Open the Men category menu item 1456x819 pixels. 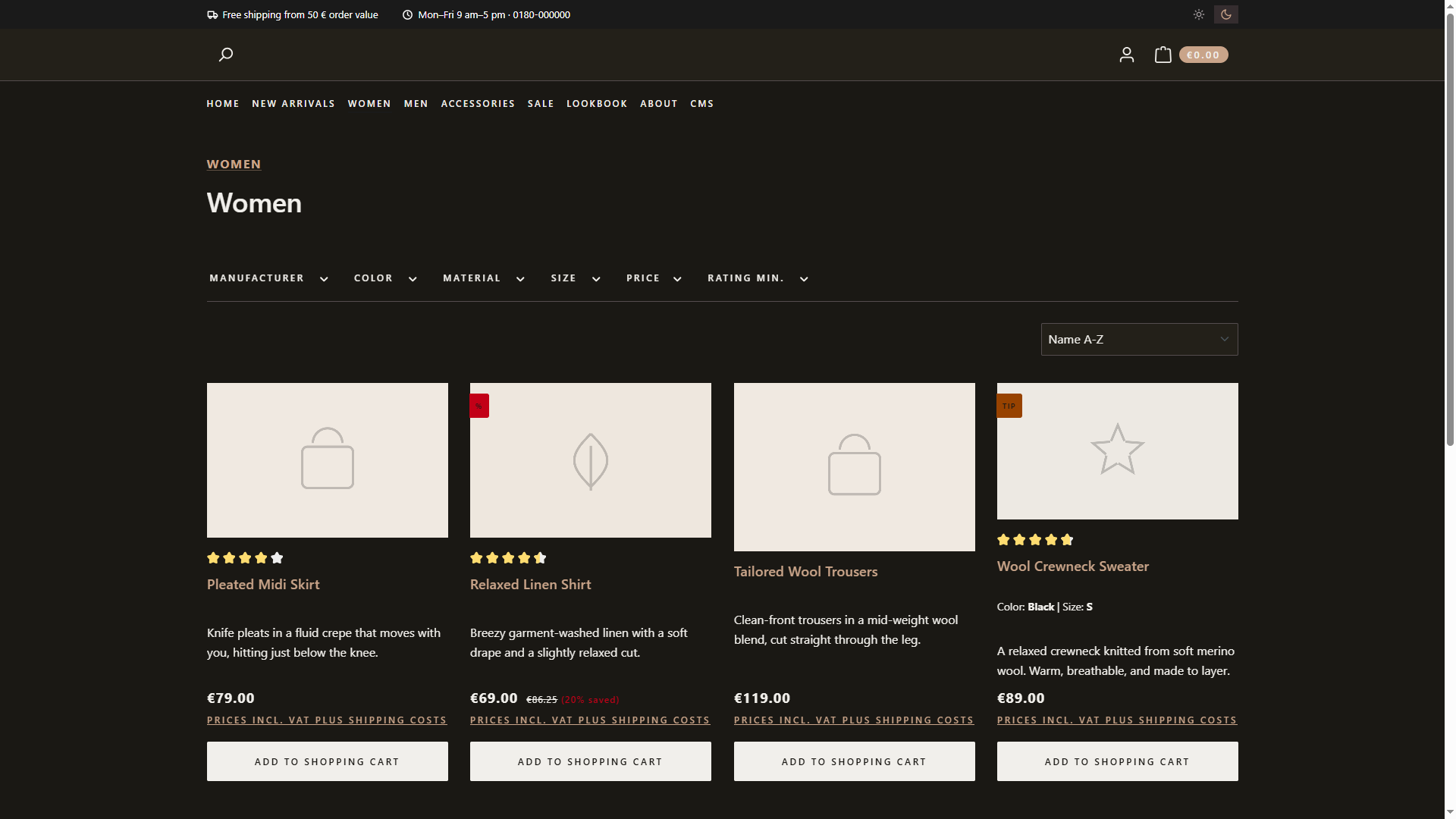click(416, 104)
